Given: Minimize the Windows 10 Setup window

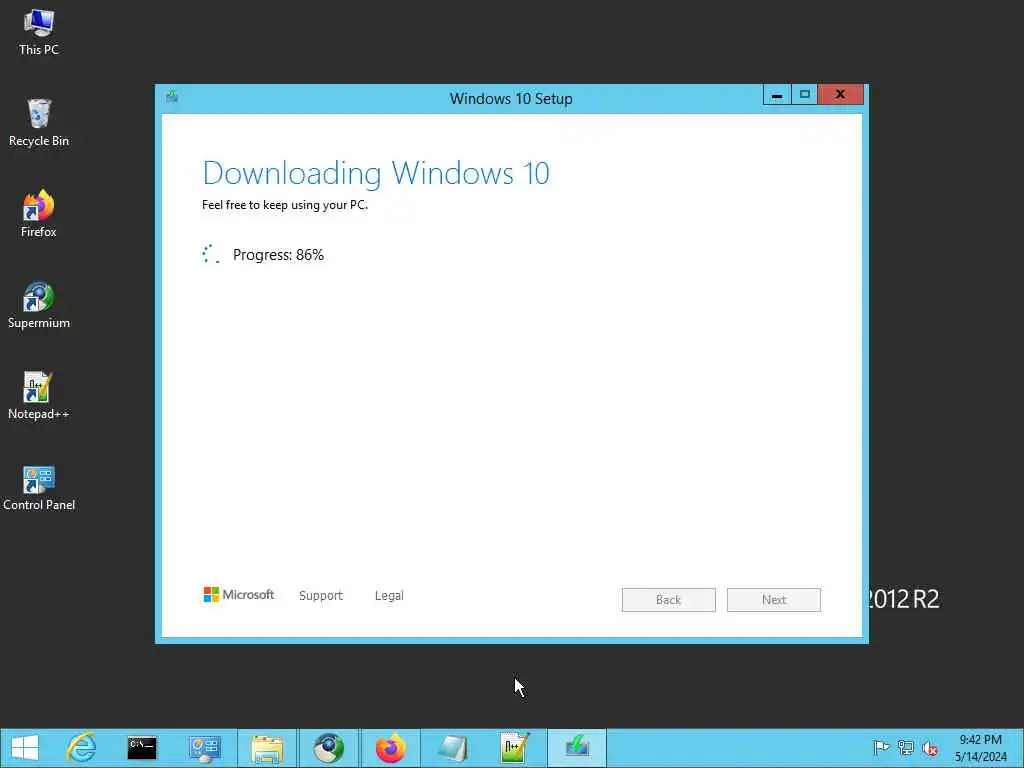Looking at the screenshot, I should click(776, 95).
